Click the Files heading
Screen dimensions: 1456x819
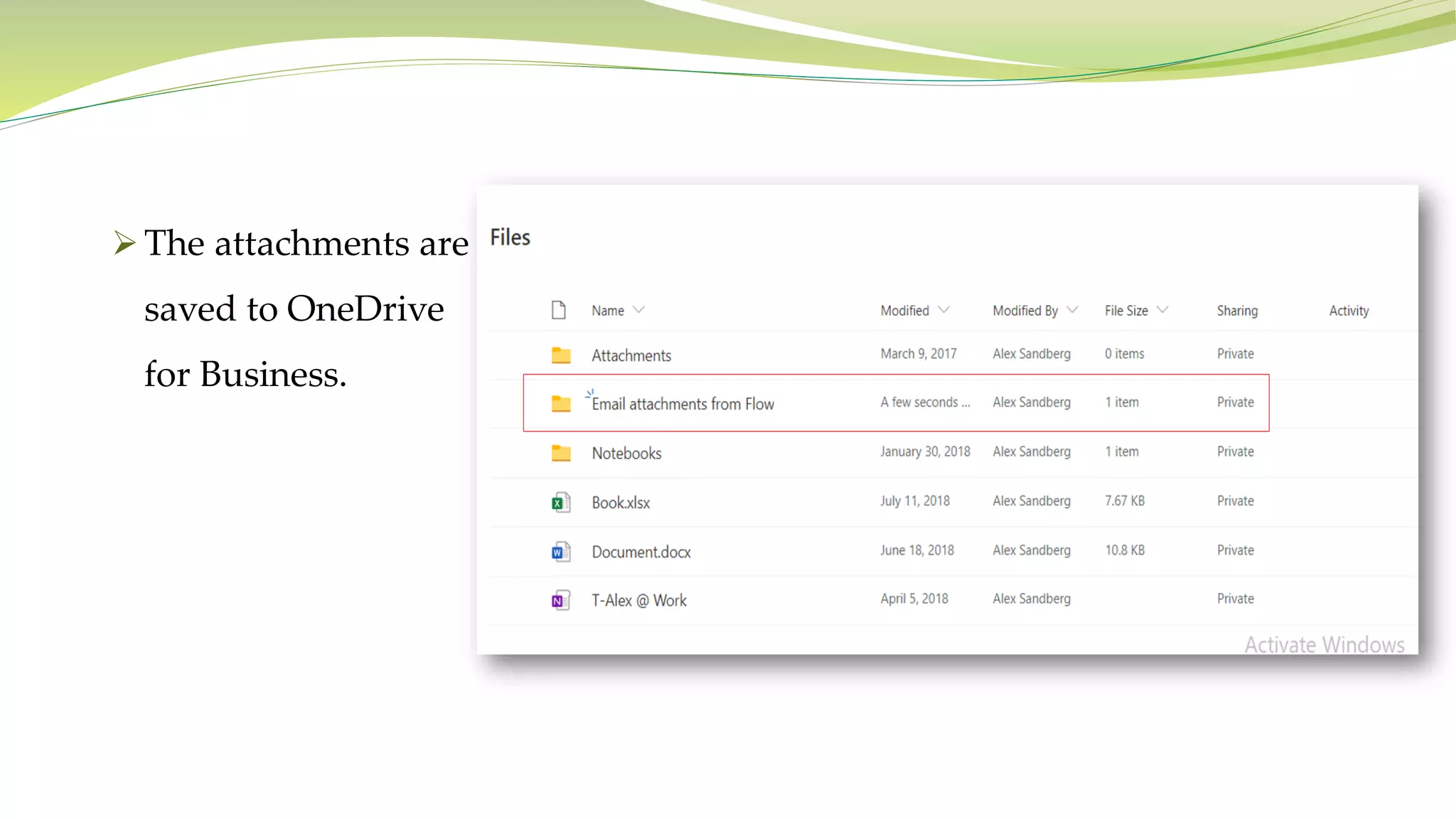(510, 237)
